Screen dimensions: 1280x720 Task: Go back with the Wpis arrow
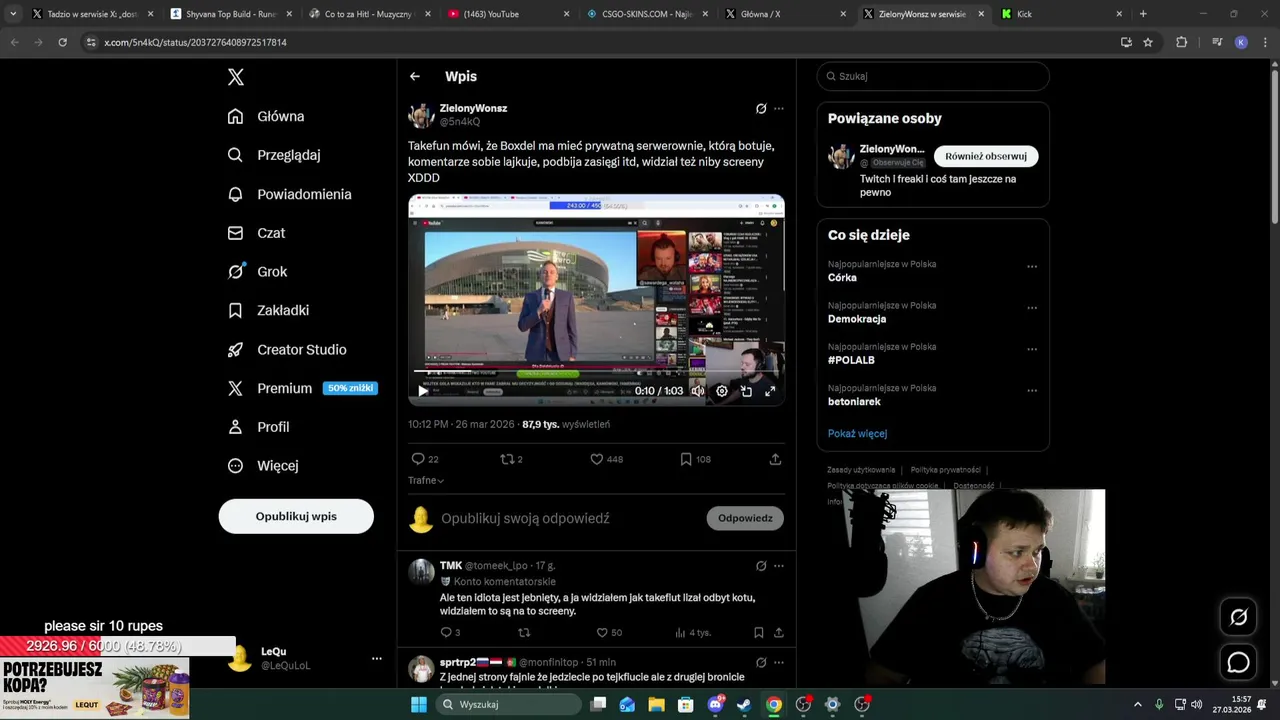[415, 76]
